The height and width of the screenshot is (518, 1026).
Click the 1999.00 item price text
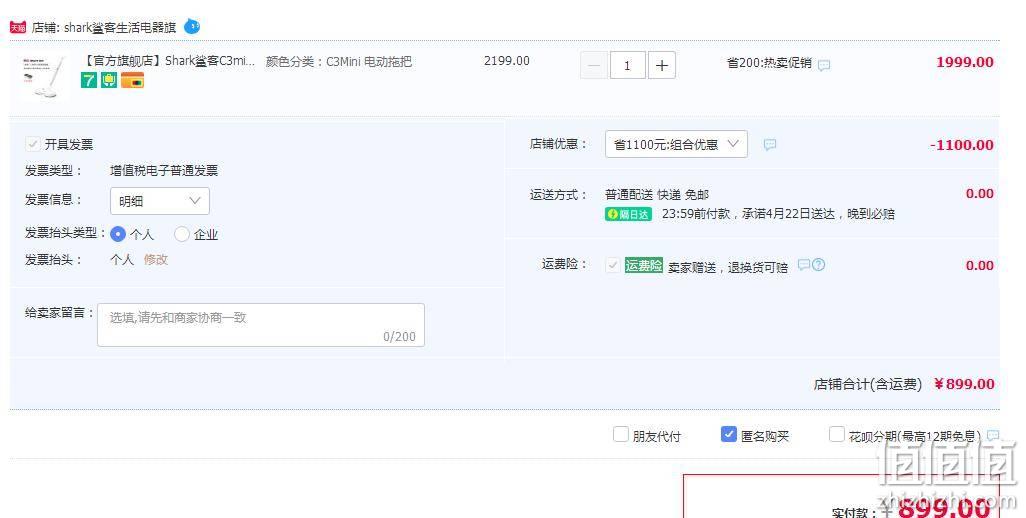pos(964,62)
